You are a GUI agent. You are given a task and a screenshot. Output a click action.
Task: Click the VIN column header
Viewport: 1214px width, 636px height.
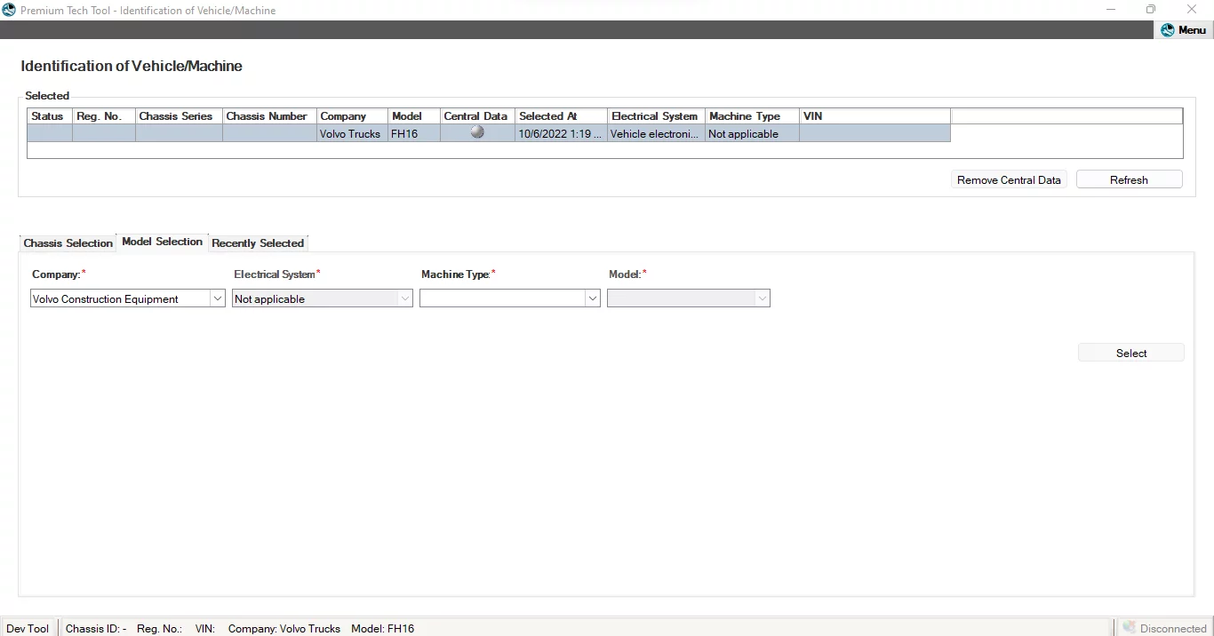(x=811, y=115)
